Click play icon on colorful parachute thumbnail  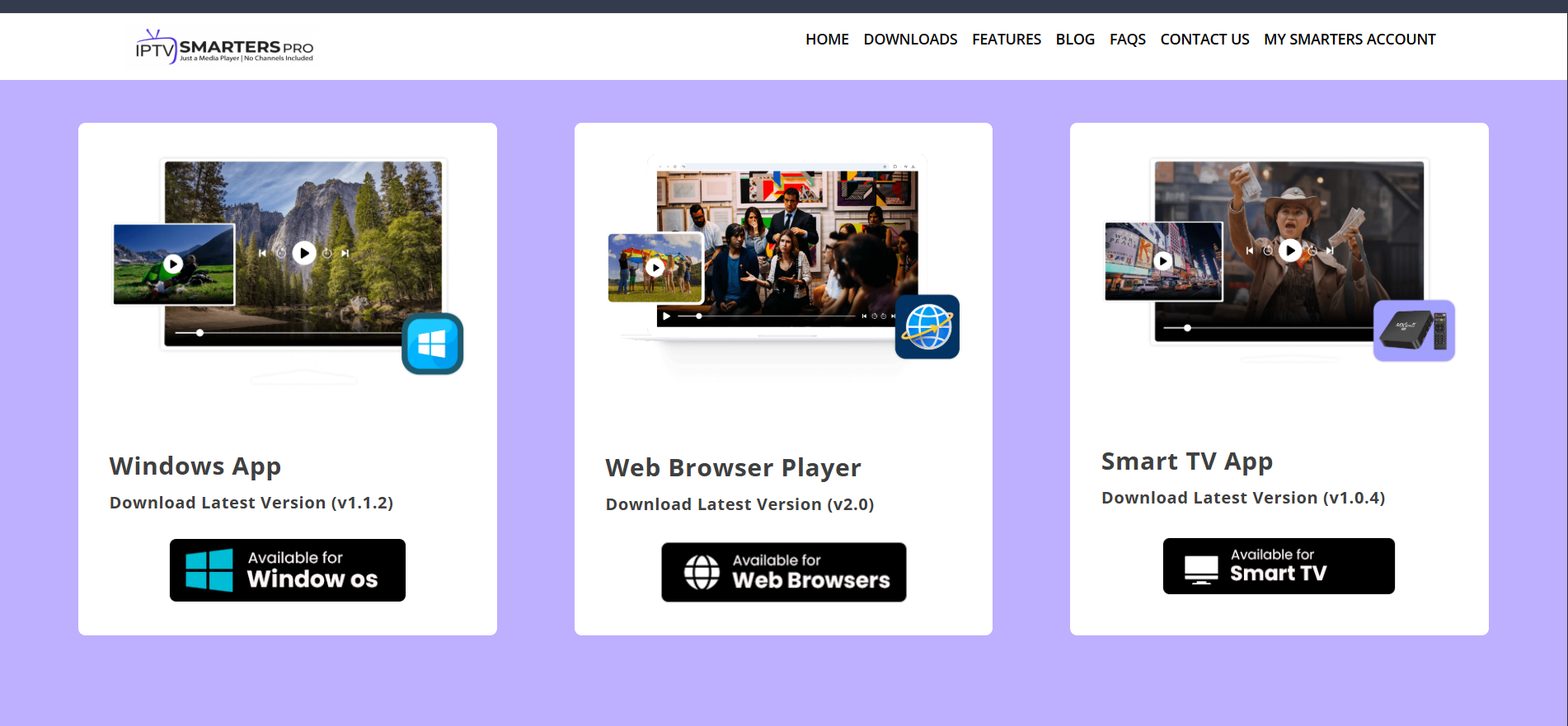point(655,268)
